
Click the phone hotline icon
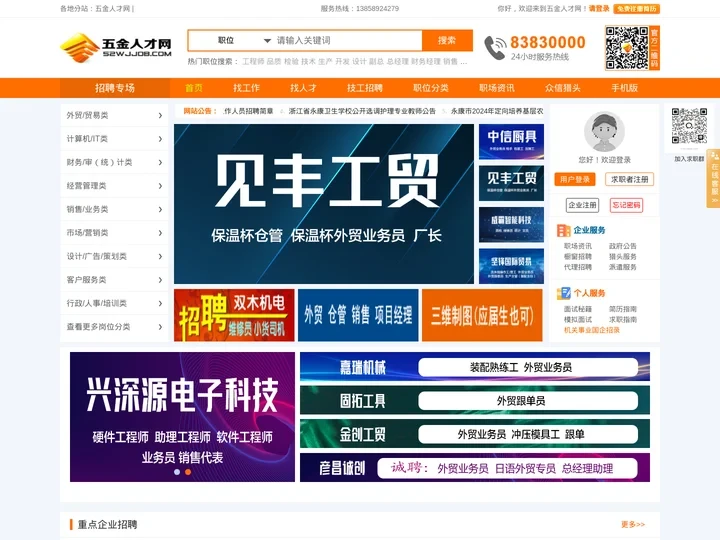(495, 48)
